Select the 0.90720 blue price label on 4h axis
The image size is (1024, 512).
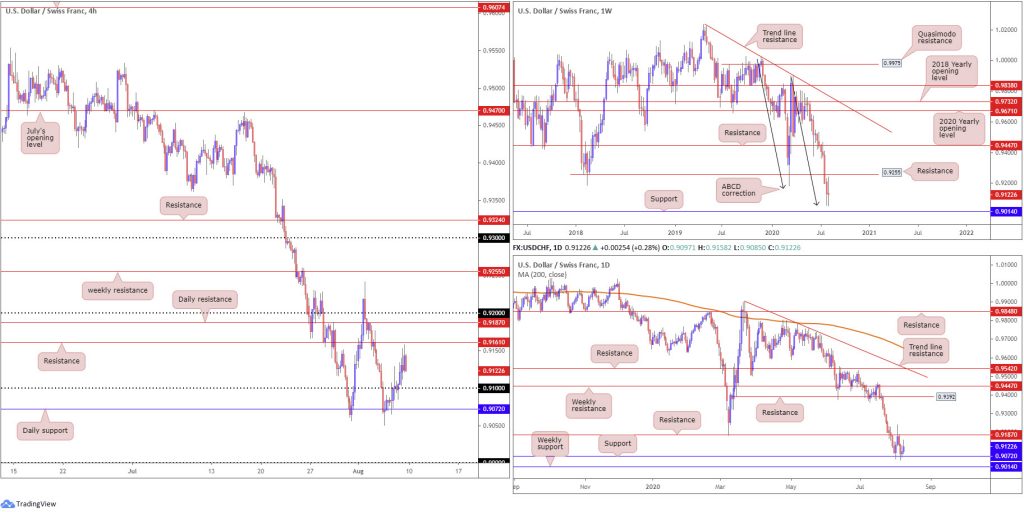click(x=492, y=409)
